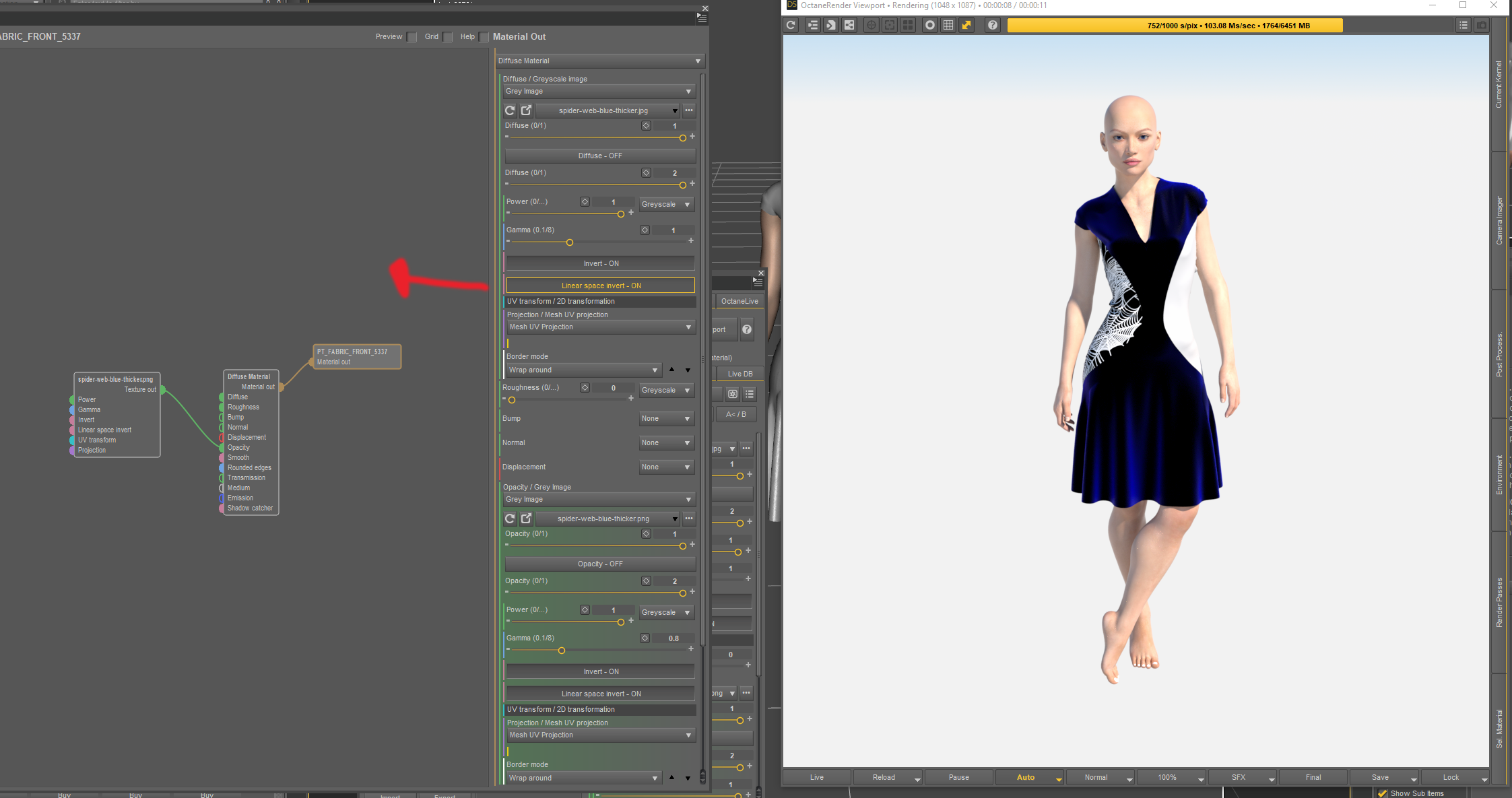
Task: Toggle the Preview checkbox
Action: coord(412,37)
